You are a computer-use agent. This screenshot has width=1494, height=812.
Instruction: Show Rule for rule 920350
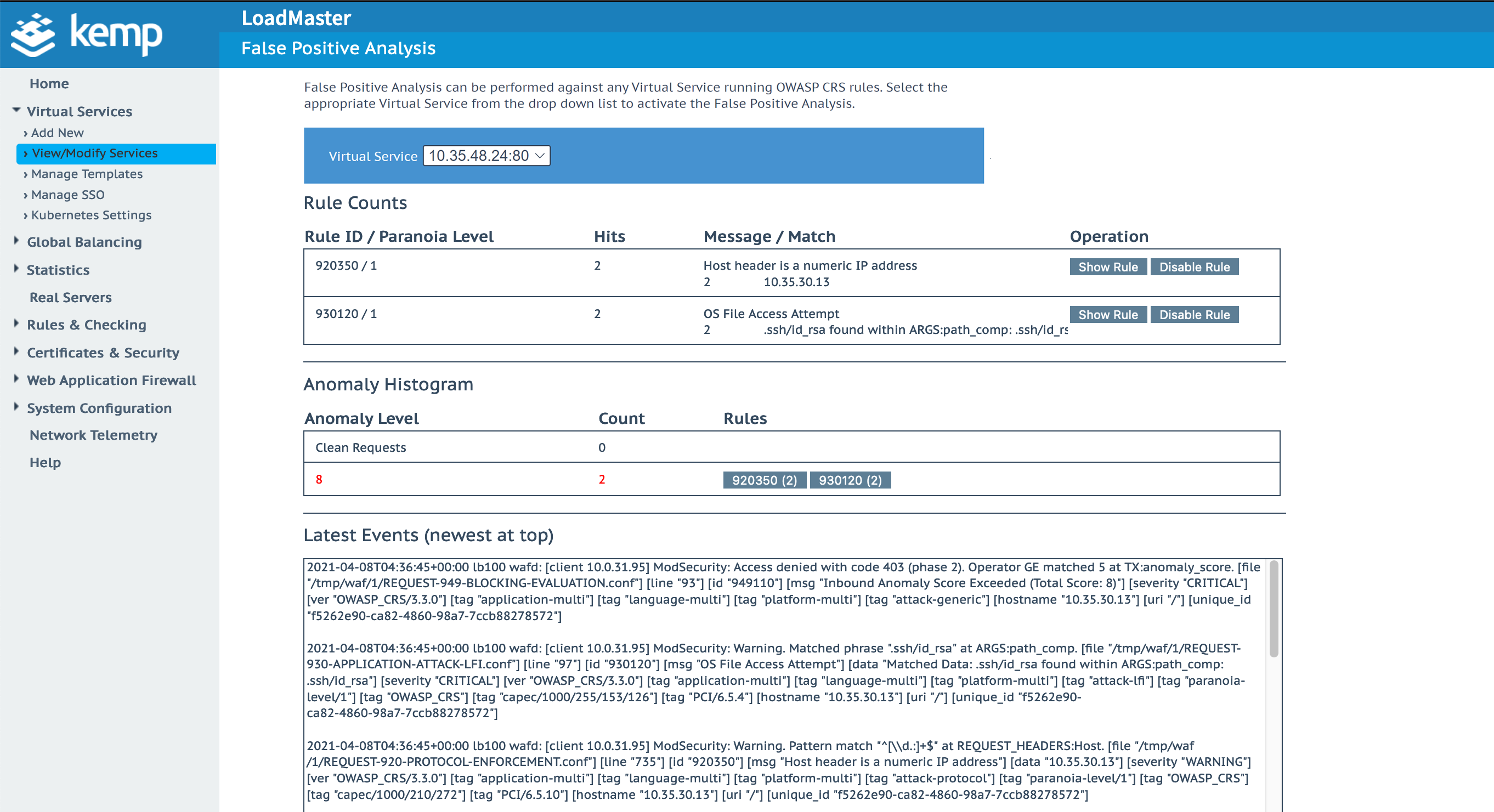[x=1108, y=266]
